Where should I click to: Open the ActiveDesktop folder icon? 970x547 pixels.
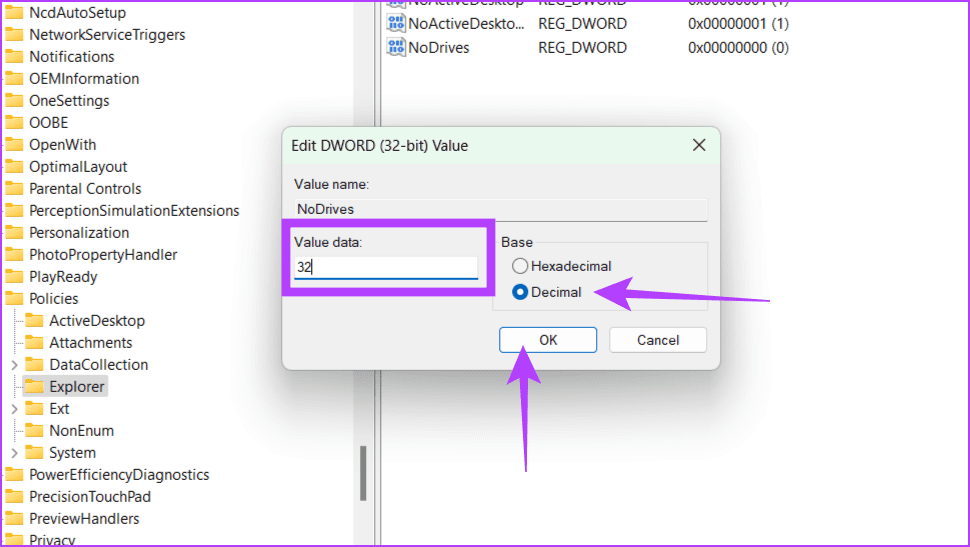pyautogui.click(x=34, y=321)
